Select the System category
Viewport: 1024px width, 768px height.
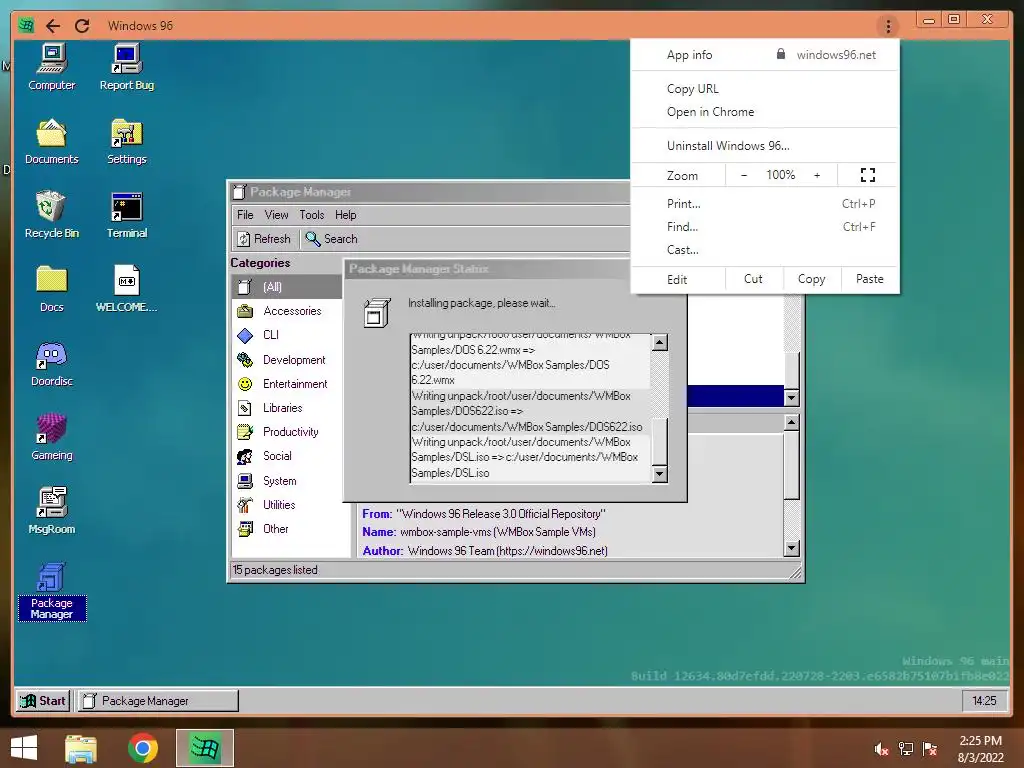[286, 481]
